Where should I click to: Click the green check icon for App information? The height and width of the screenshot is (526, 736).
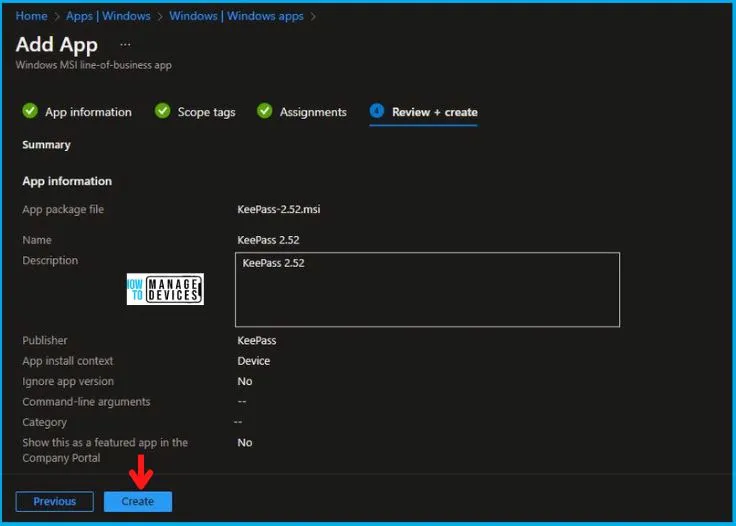(30, 111)
